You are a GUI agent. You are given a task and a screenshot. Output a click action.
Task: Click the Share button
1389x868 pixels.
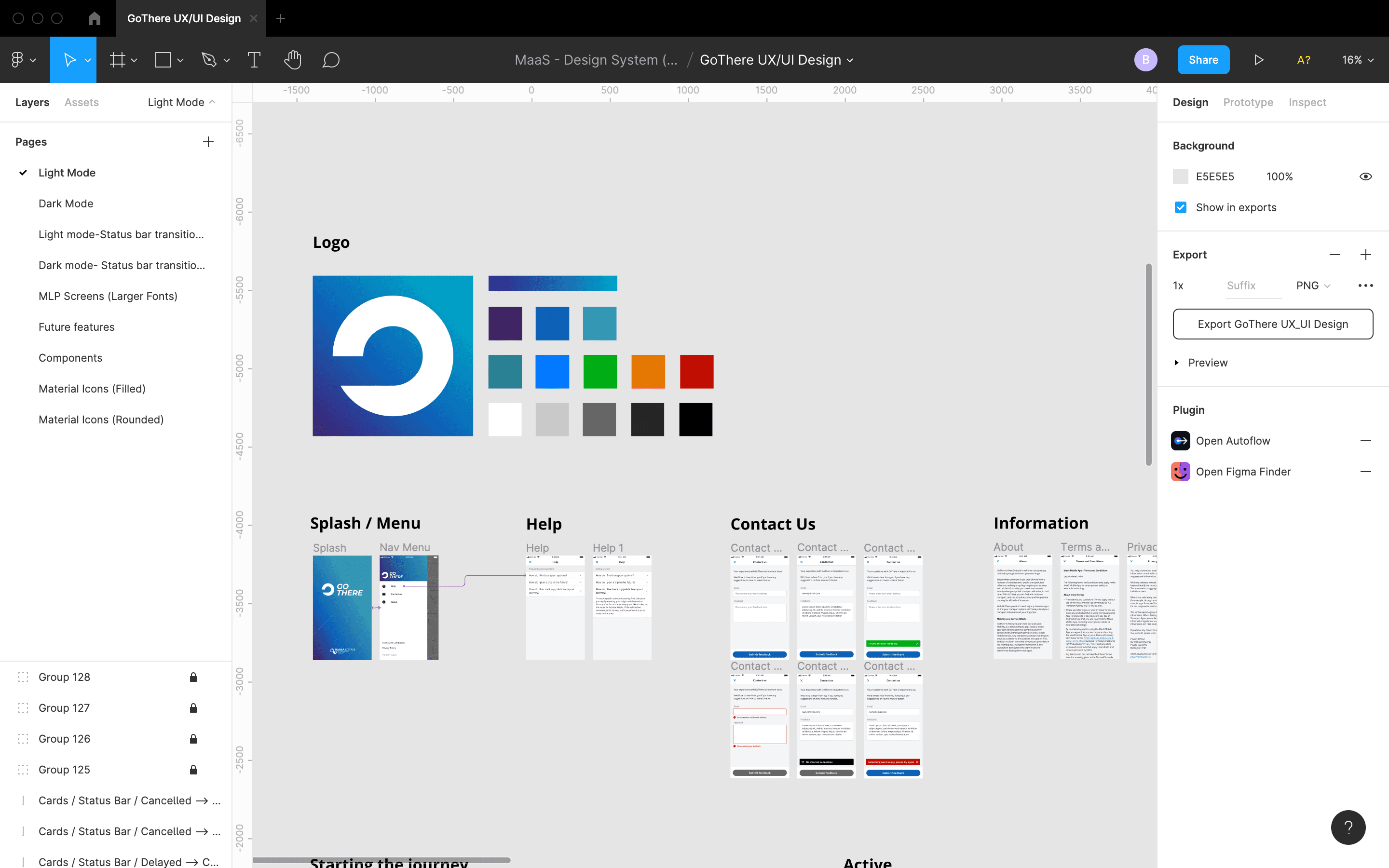(x=1203, y=60)
